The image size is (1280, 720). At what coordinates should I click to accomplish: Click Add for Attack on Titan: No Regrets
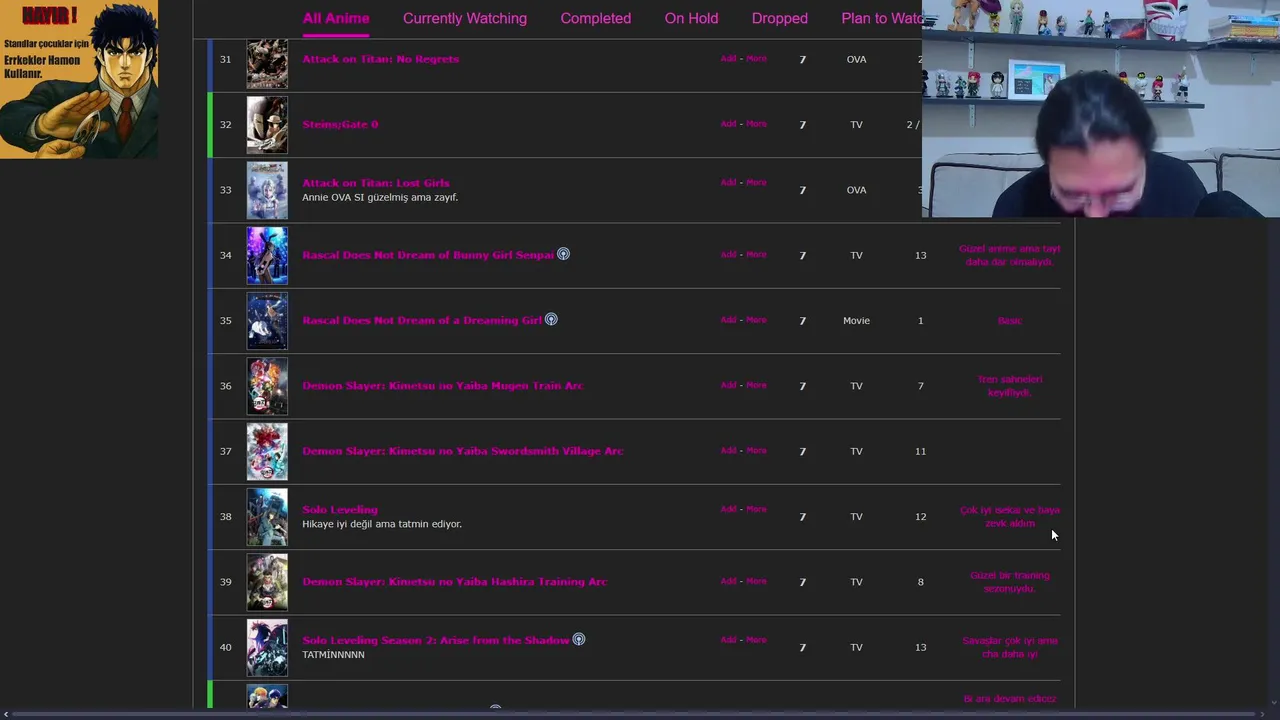(728, 59)
